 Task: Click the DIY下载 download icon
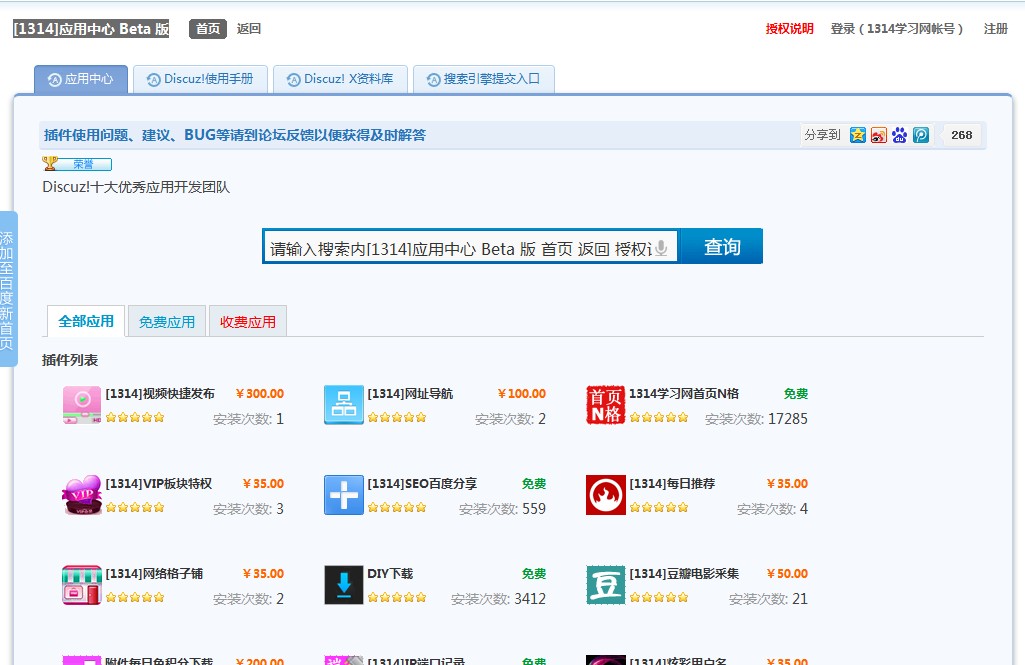click(x=343, y=585)
